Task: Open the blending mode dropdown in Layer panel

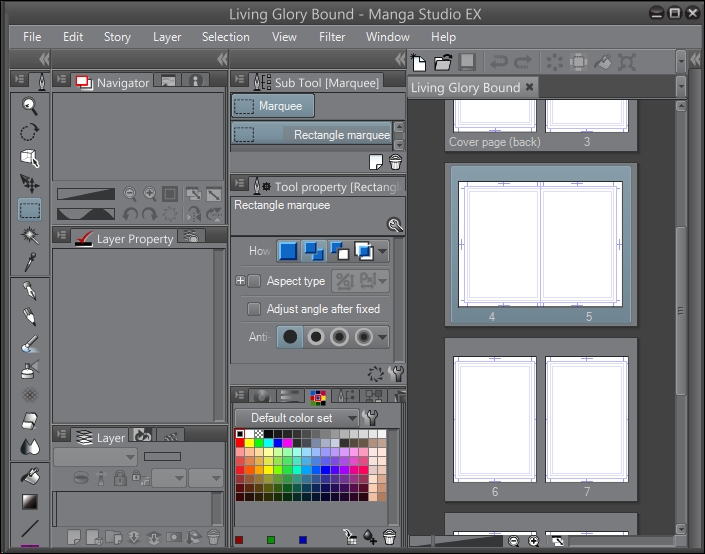Action: pos(95,457)
